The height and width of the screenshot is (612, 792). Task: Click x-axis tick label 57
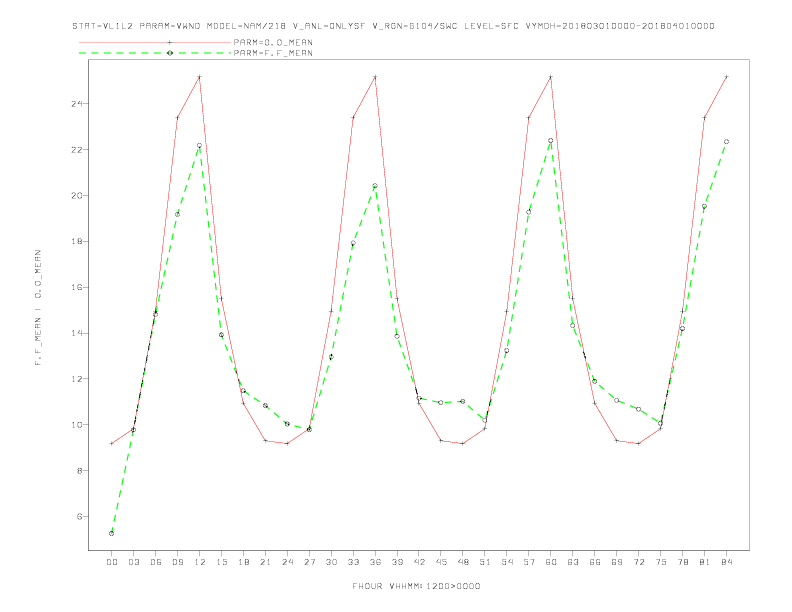529,562
